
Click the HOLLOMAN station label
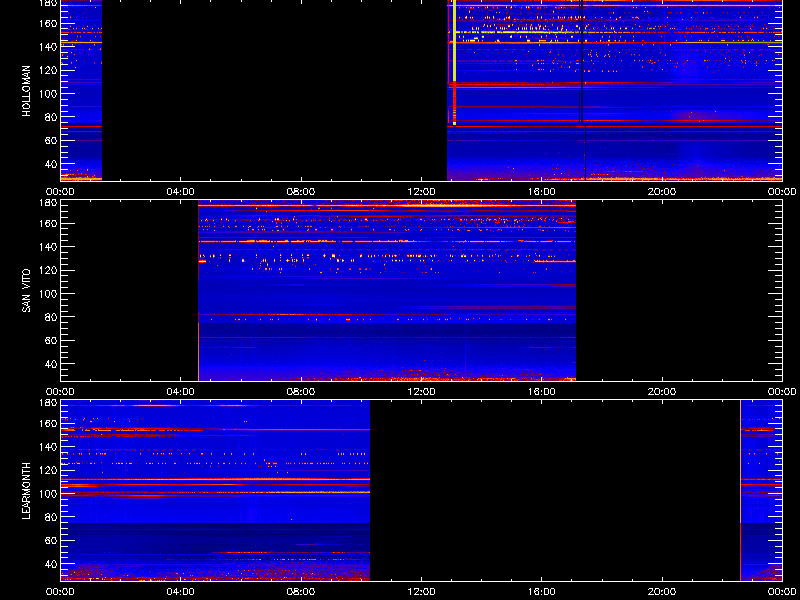pos(26,91)
